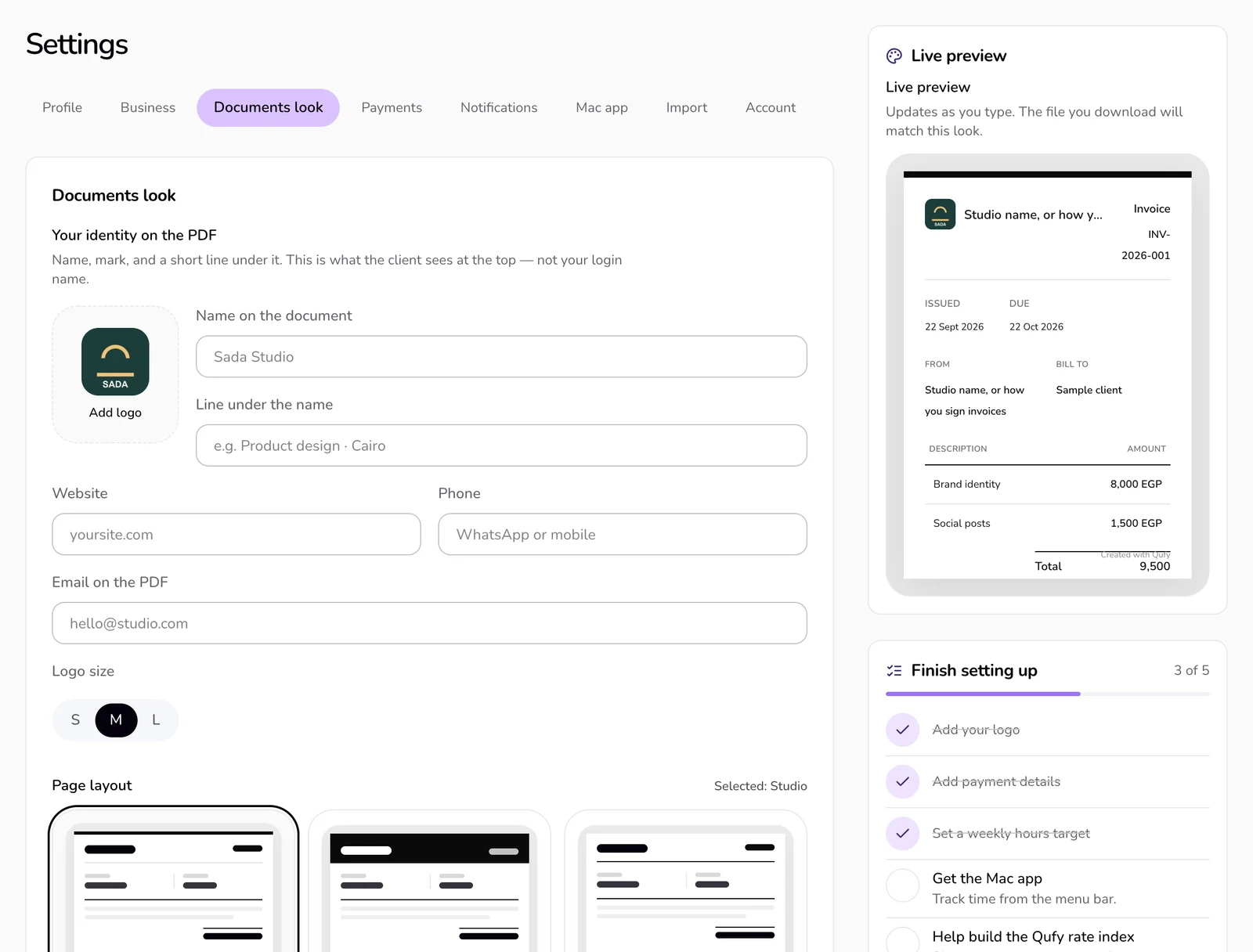Click the invoice preview document
1253x952 pixels.
1047,375
